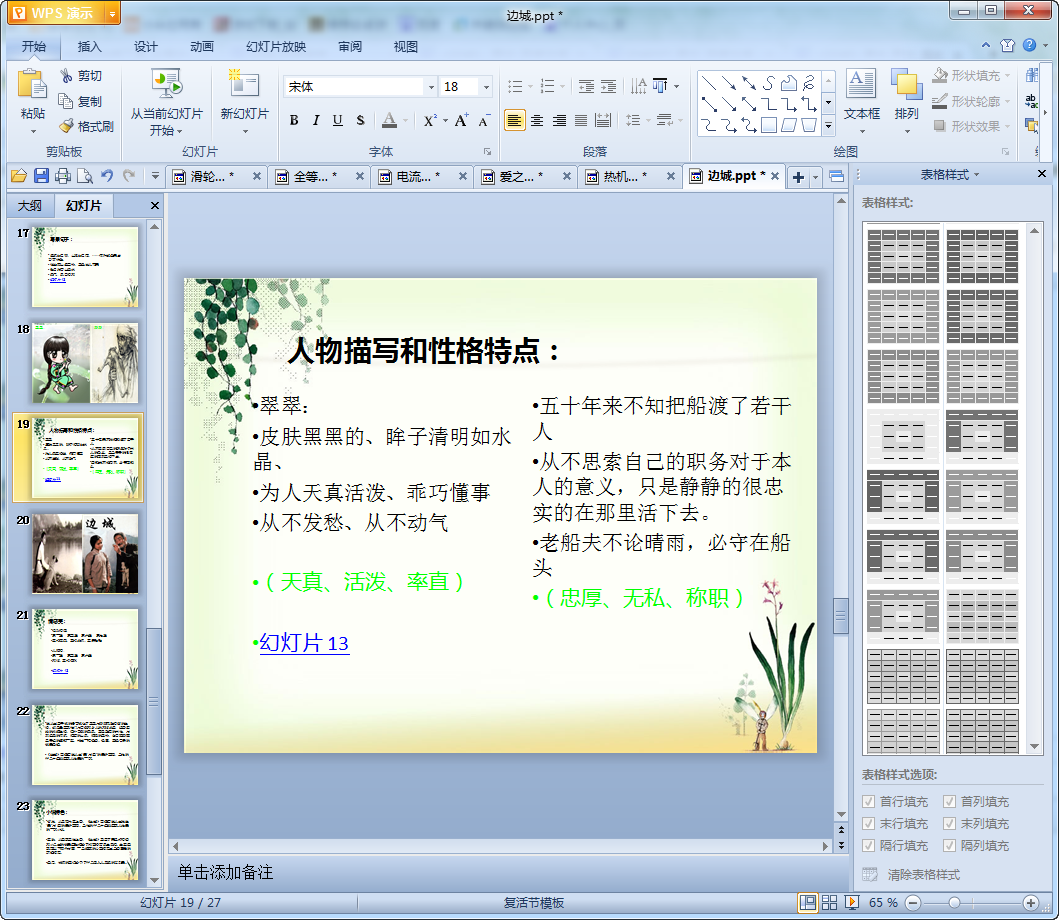This screenshot has width=1059, height=920.
Task: Open the 动画 ribbon tab
Action: coord(201,47)
